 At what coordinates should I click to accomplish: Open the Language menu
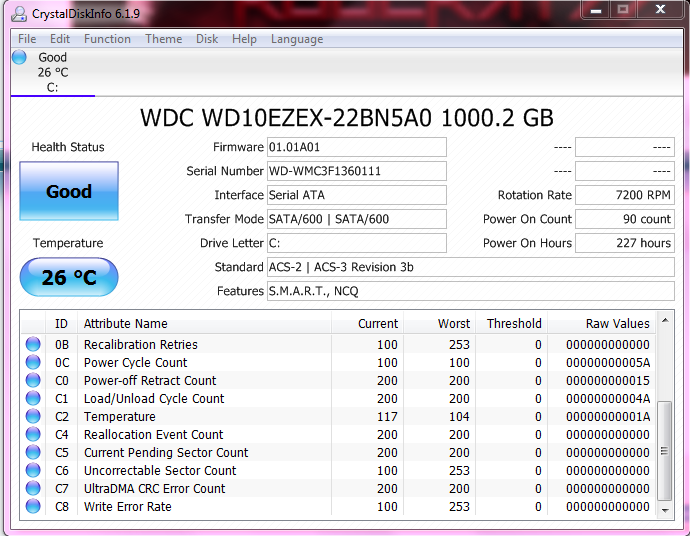pos(297,39)
